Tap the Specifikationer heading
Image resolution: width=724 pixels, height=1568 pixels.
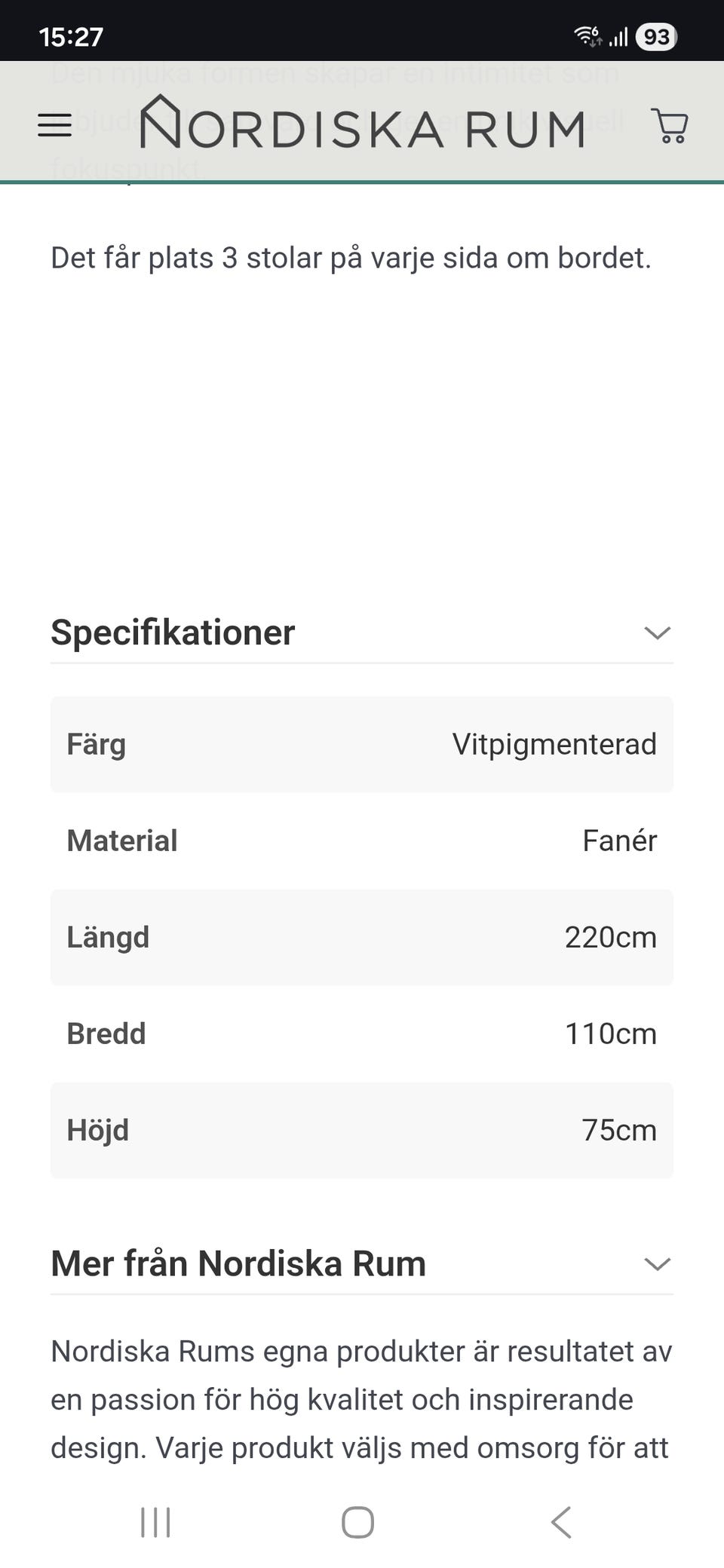[173, 632]
